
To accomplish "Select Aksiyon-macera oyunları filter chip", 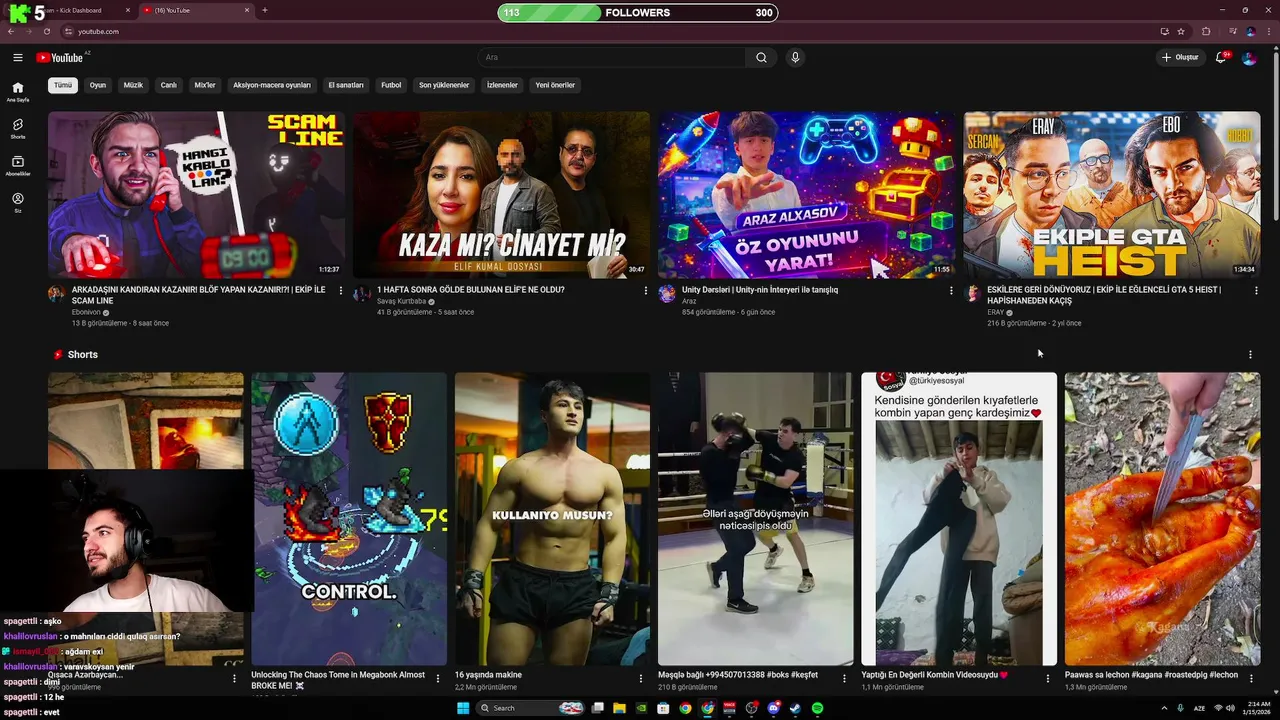I will tap(272, 85).
